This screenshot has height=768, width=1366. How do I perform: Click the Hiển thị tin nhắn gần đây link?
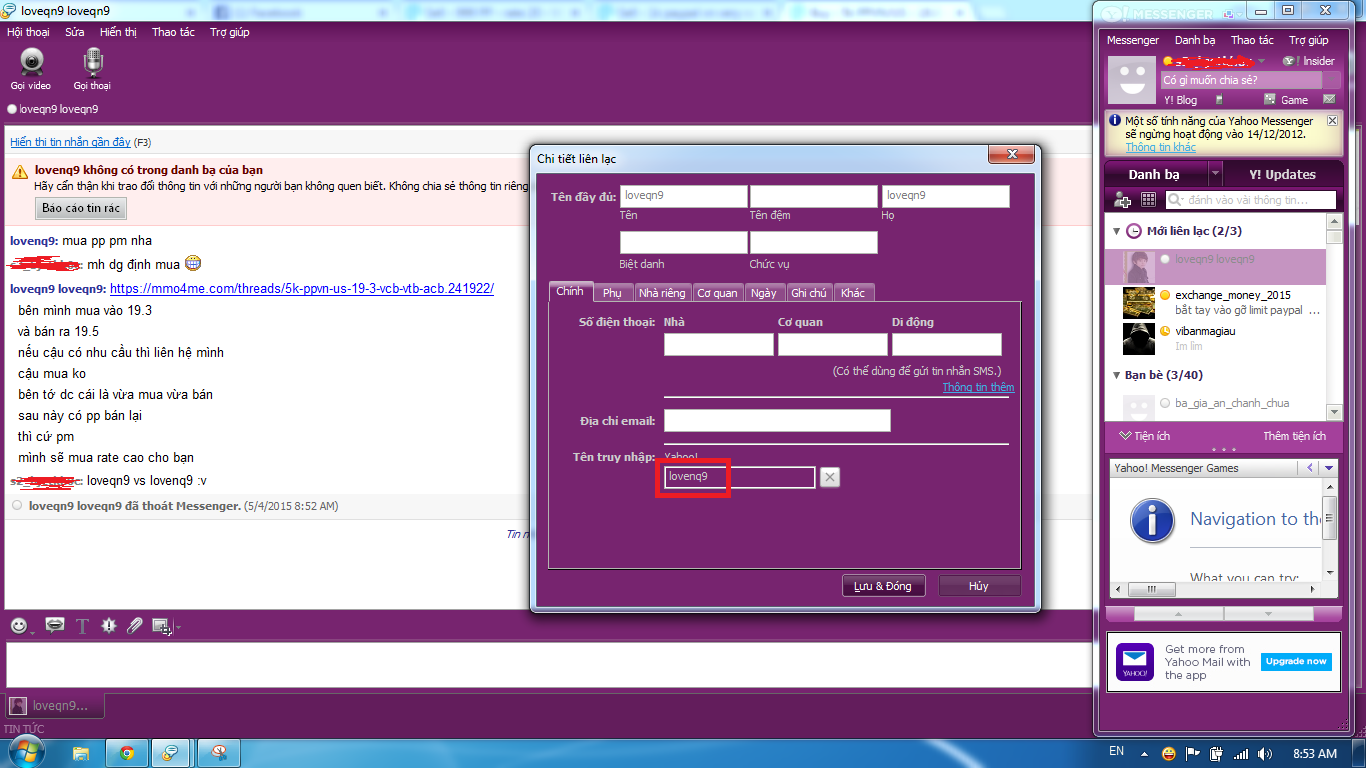click(70, 142)
